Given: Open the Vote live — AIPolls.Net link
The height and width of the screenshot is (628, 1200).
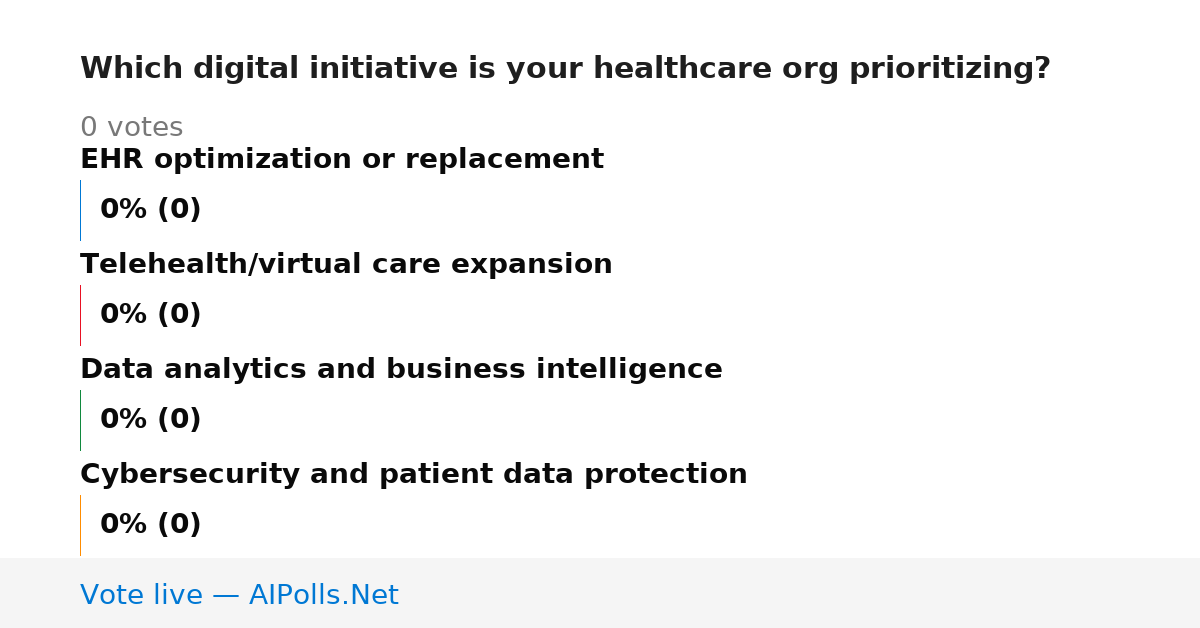Looking at the screenshot, I should click(x=239, y=596).
